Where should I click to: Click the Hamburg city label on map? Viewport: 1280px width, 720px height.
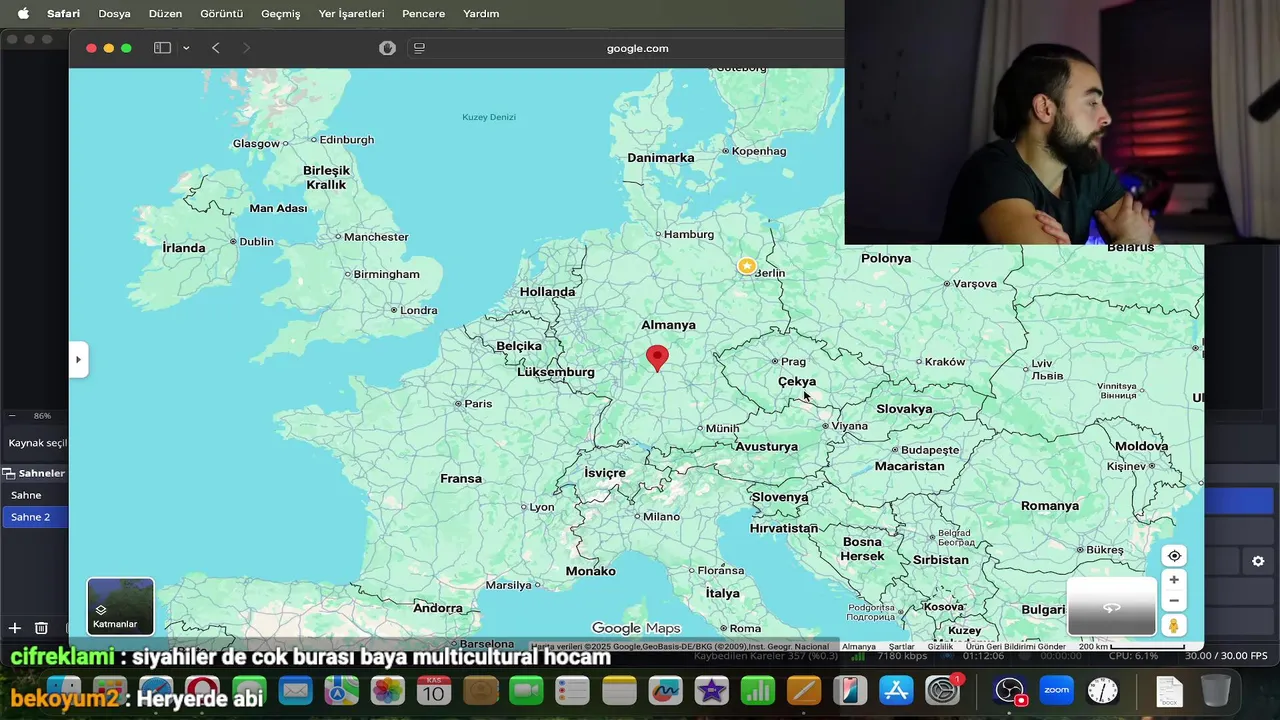click(689, 235)
